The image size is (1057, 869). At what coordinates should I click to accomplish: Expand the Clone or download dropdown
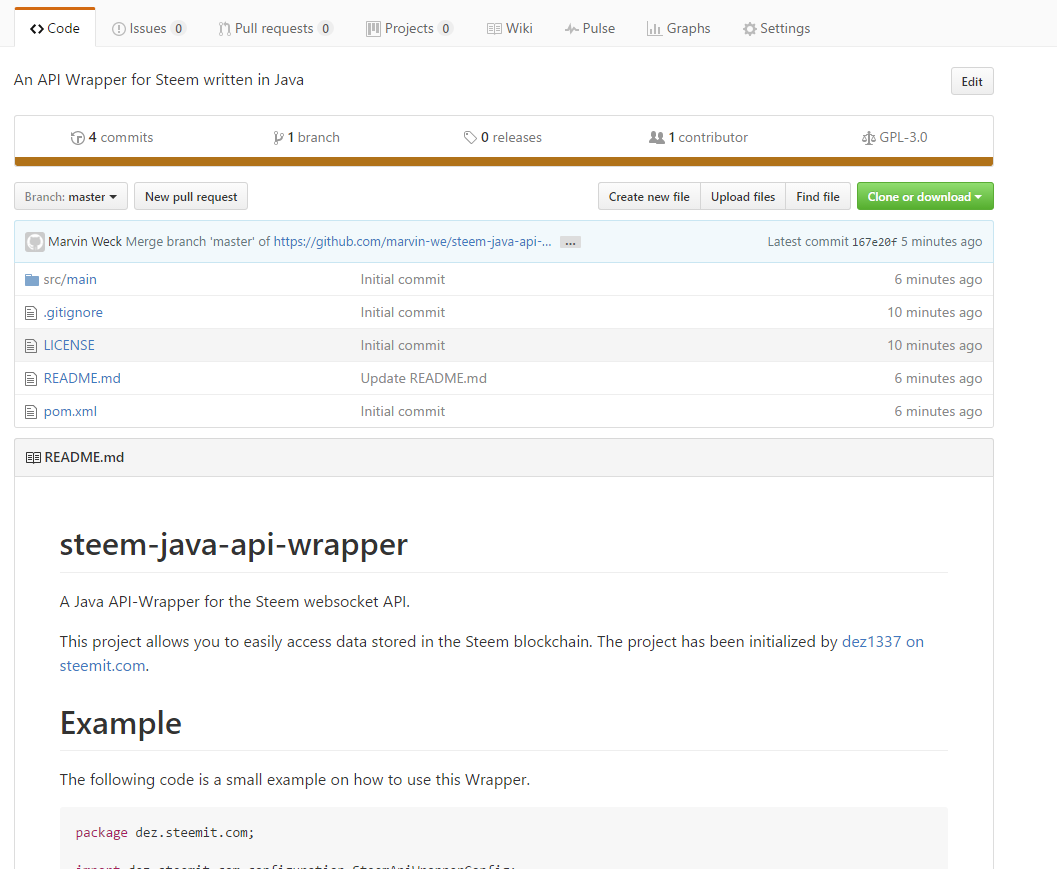coord(924,197)
